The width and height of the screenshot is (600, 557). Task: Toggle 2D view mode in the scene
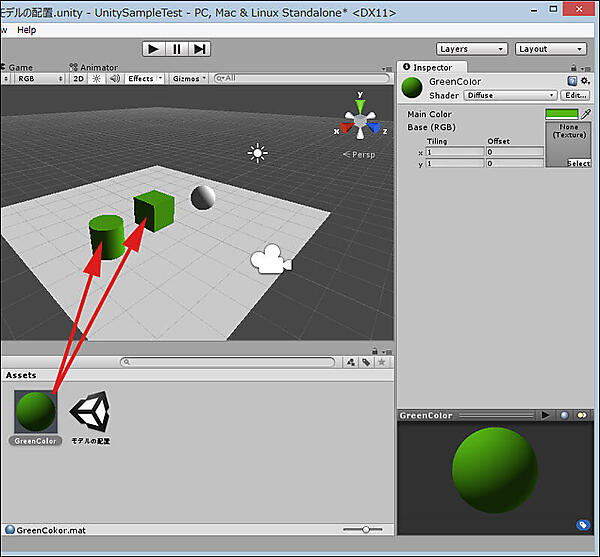tap(78, 78)
